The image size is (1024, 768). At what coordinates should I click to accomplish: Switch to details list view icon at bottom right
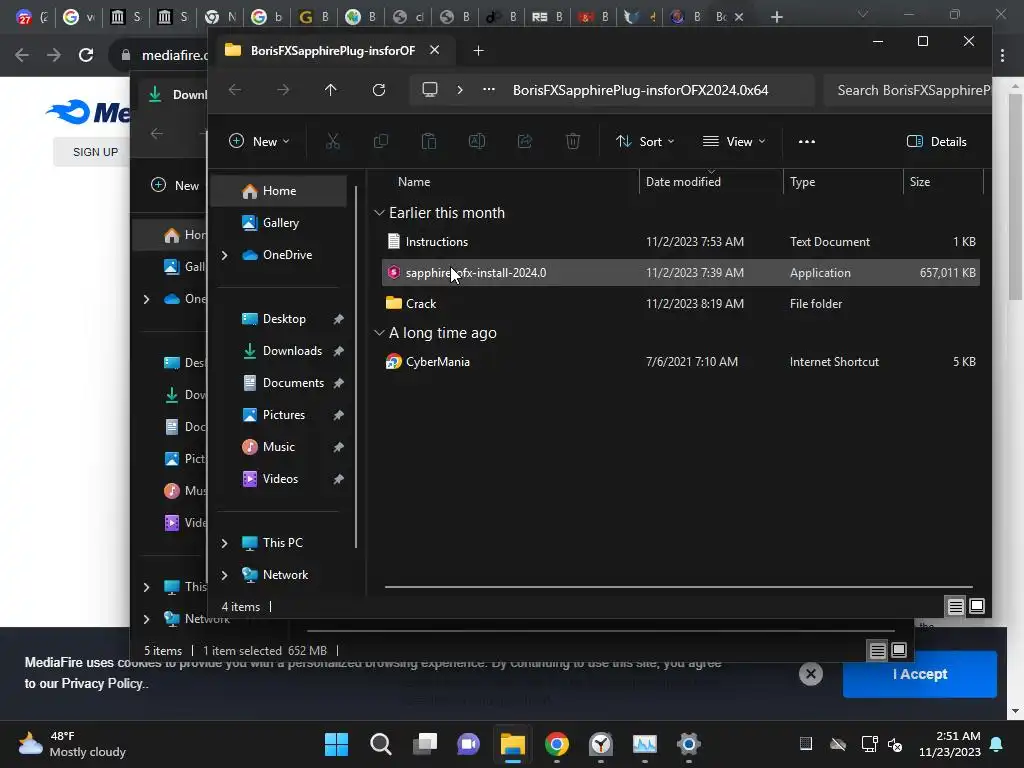pyautogui.click(x=955, y=607)
